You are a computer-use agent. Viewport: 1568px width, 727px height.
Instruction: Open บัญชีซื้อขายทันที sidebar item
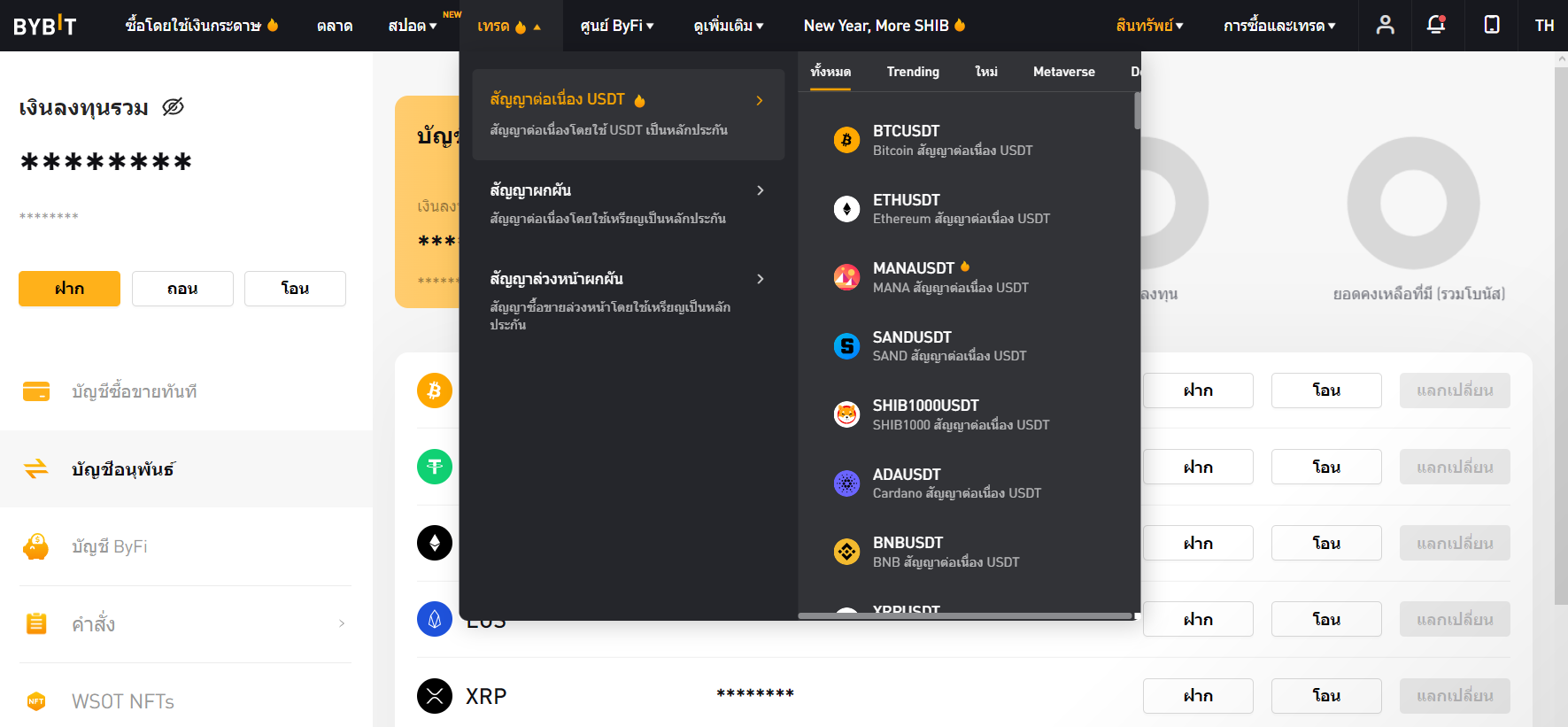[x=186, y=391]
